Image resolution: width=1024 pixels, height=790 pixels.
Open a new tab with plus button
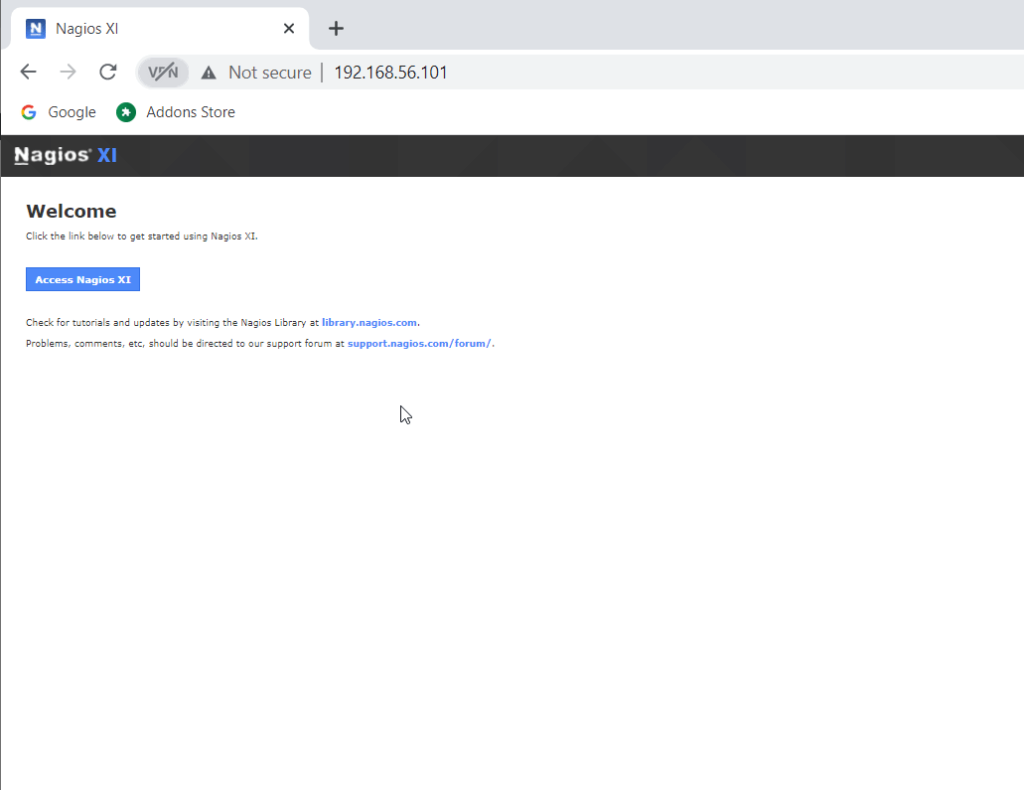[x=336, y=29]
